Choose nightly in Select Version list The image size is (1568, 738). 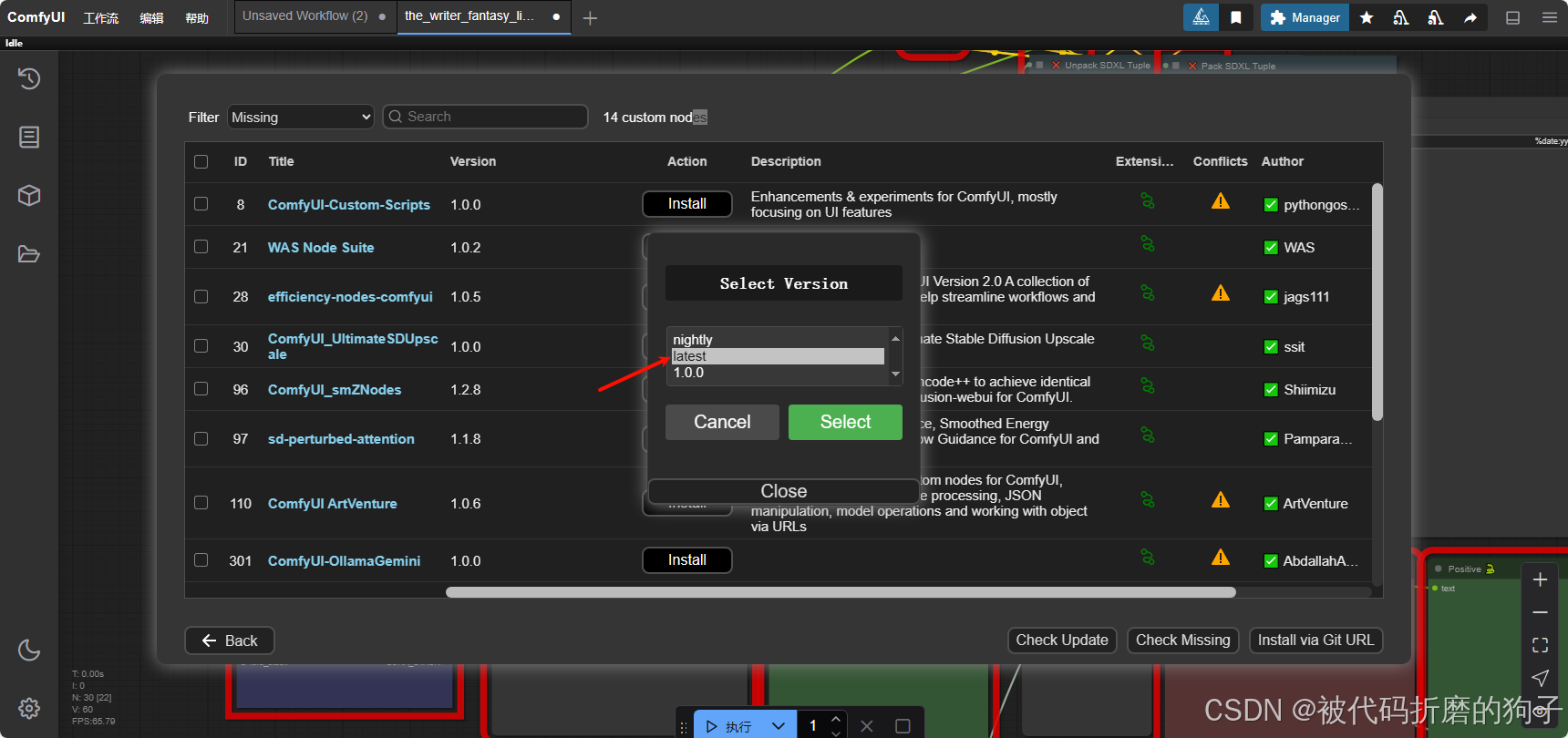click(778, 340)
